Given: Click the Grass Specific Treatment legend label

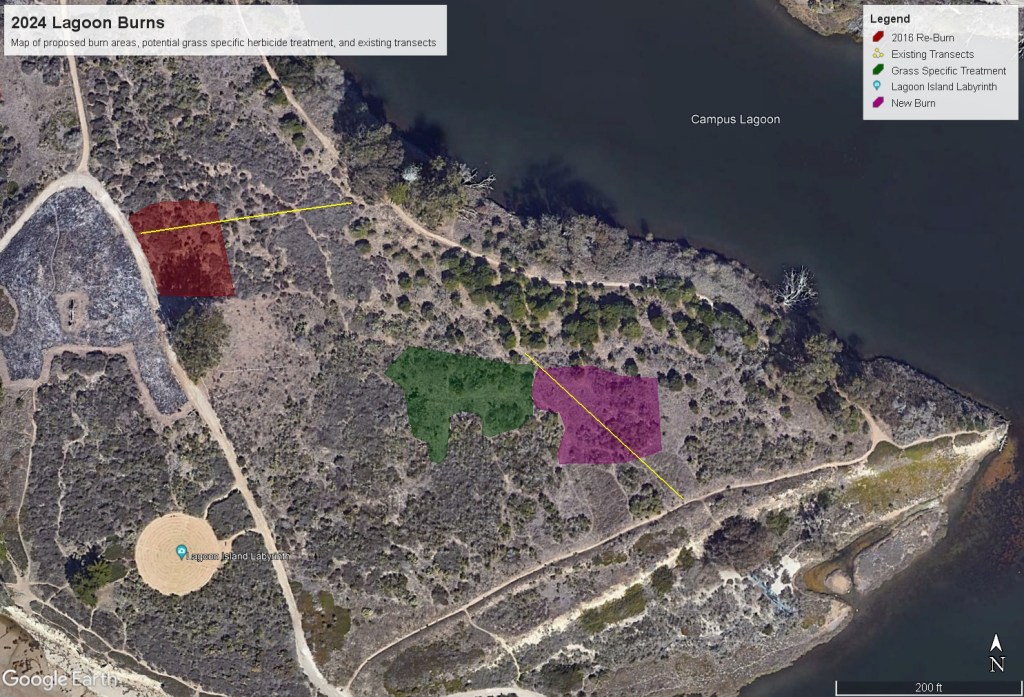Looking at the screenshot, I should [x=948, y=71].
